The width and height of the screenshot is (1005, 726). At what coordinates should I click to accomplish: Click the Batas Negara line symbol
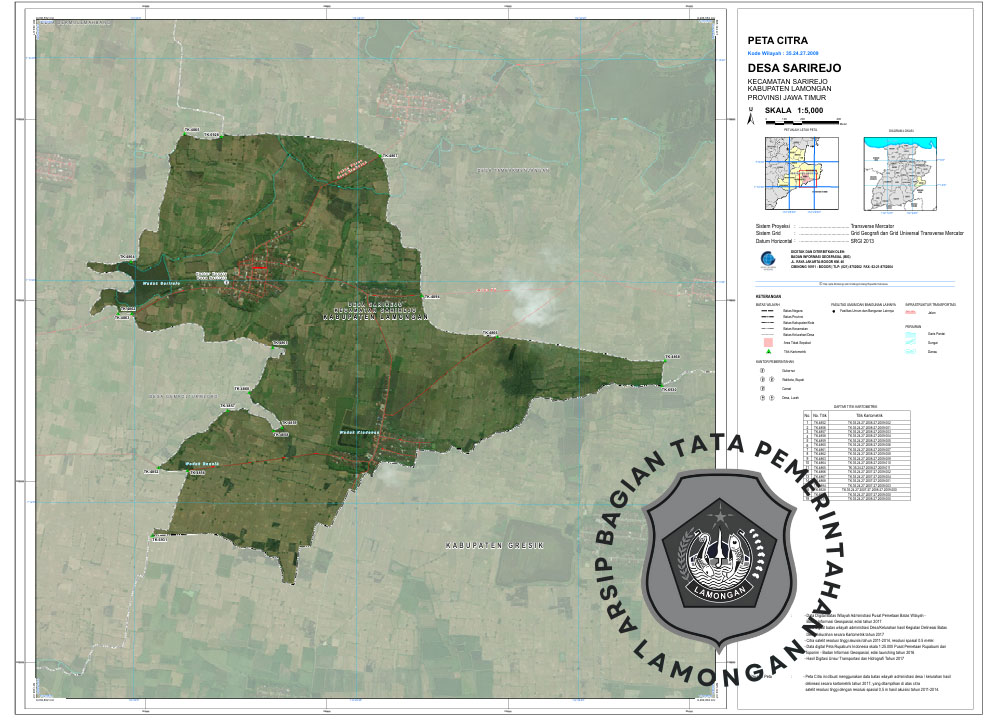click(x=767, y=313)
